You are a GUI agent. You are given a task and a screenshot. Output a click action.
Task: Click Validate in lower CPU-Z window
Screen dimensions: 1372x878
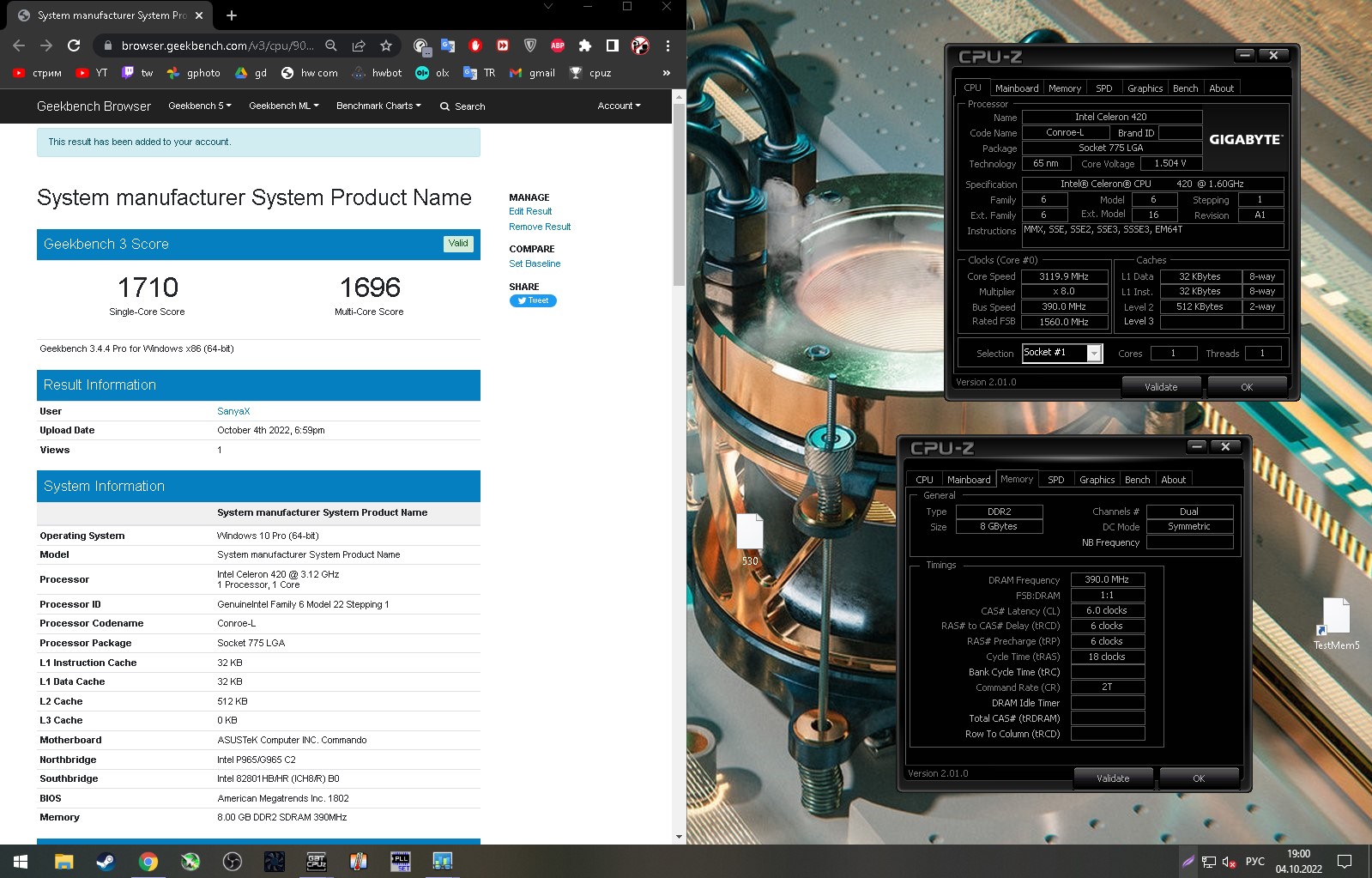click(1113, 778)
